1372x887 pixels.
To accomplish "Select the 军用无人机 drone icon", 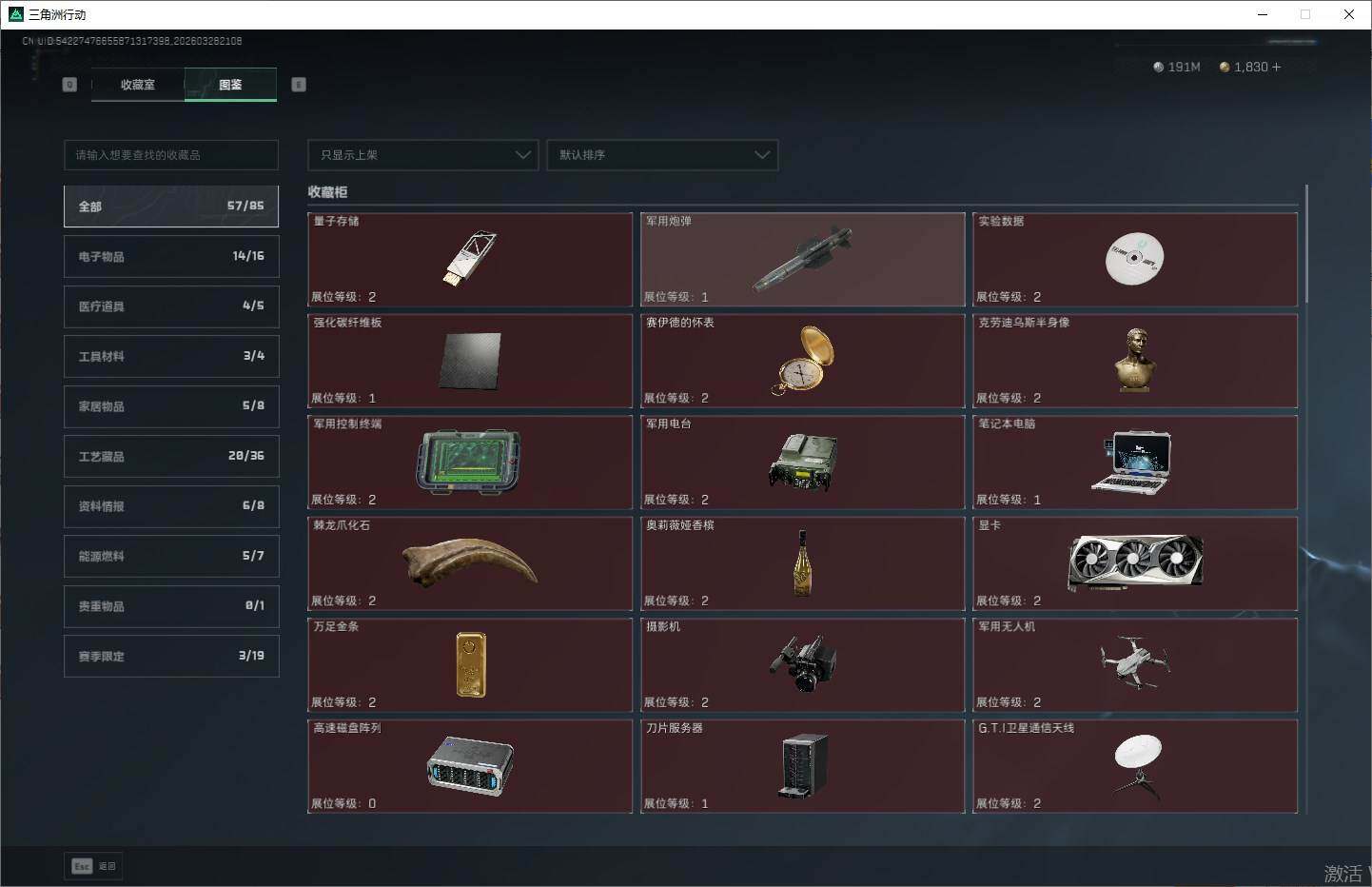I will pos(1135,661).
